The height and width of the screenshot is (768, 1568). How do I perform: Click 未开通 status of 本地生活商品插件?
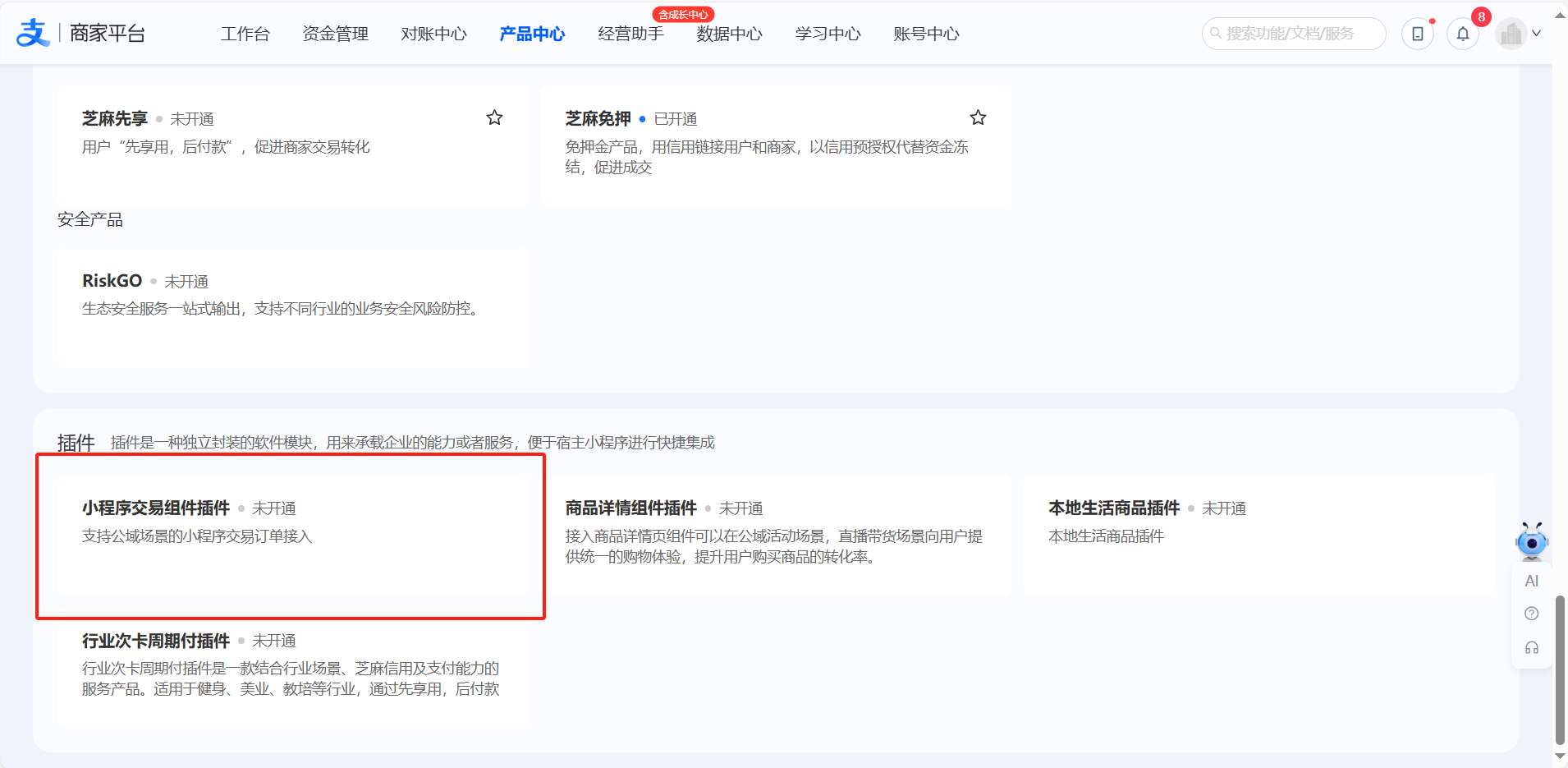point(1224,508)
